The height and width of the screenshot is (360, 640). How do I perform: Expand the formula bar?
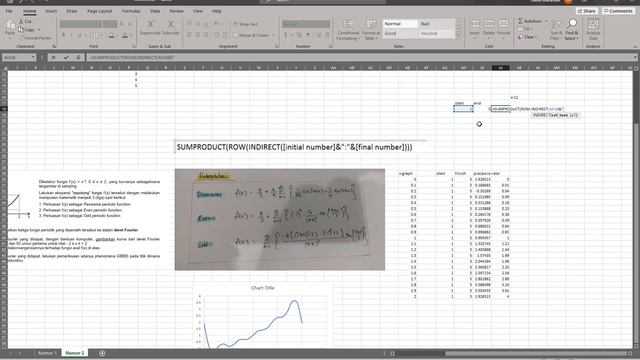tap(635, 58)
